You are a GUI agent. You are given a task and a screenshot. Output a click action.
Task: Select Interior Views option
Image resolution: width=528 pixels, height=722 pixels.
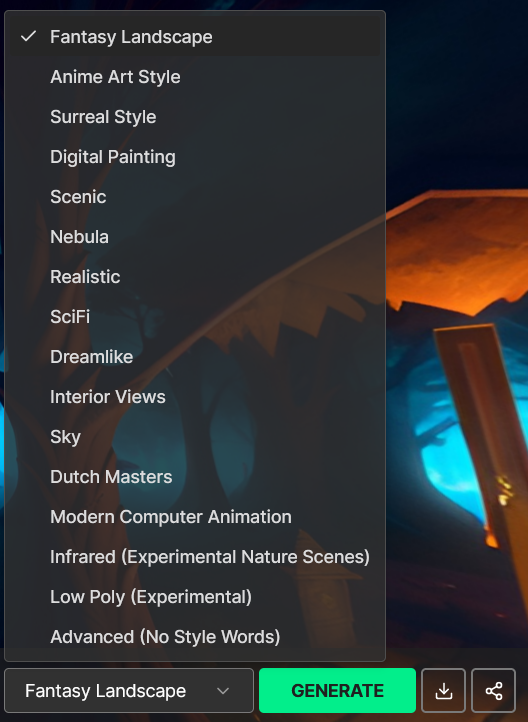(195, 397)
